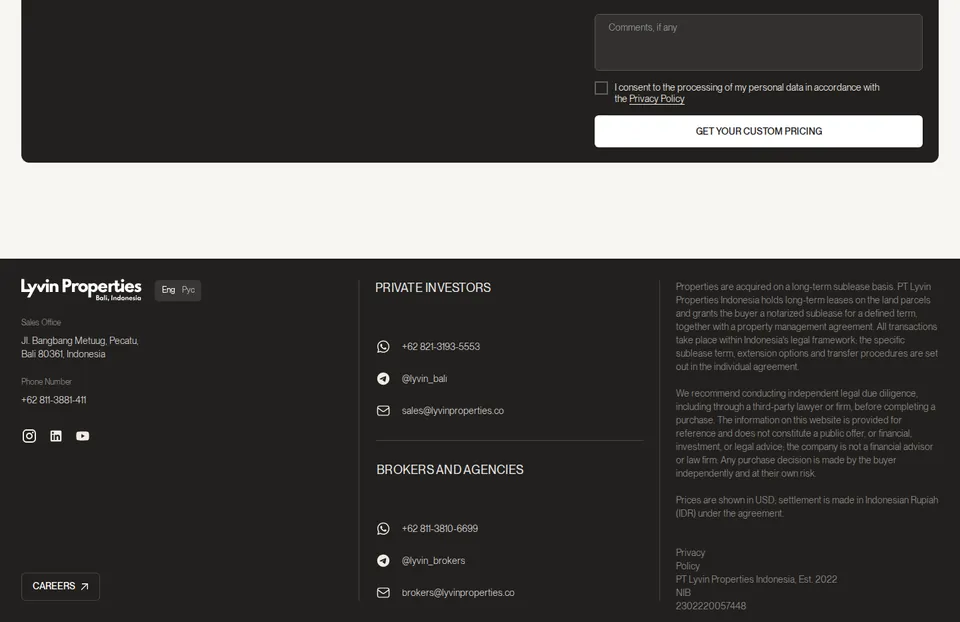Open the footer Privacy Policy link
Viewport: 960px width, 622px height.
[x=690, y=560]
